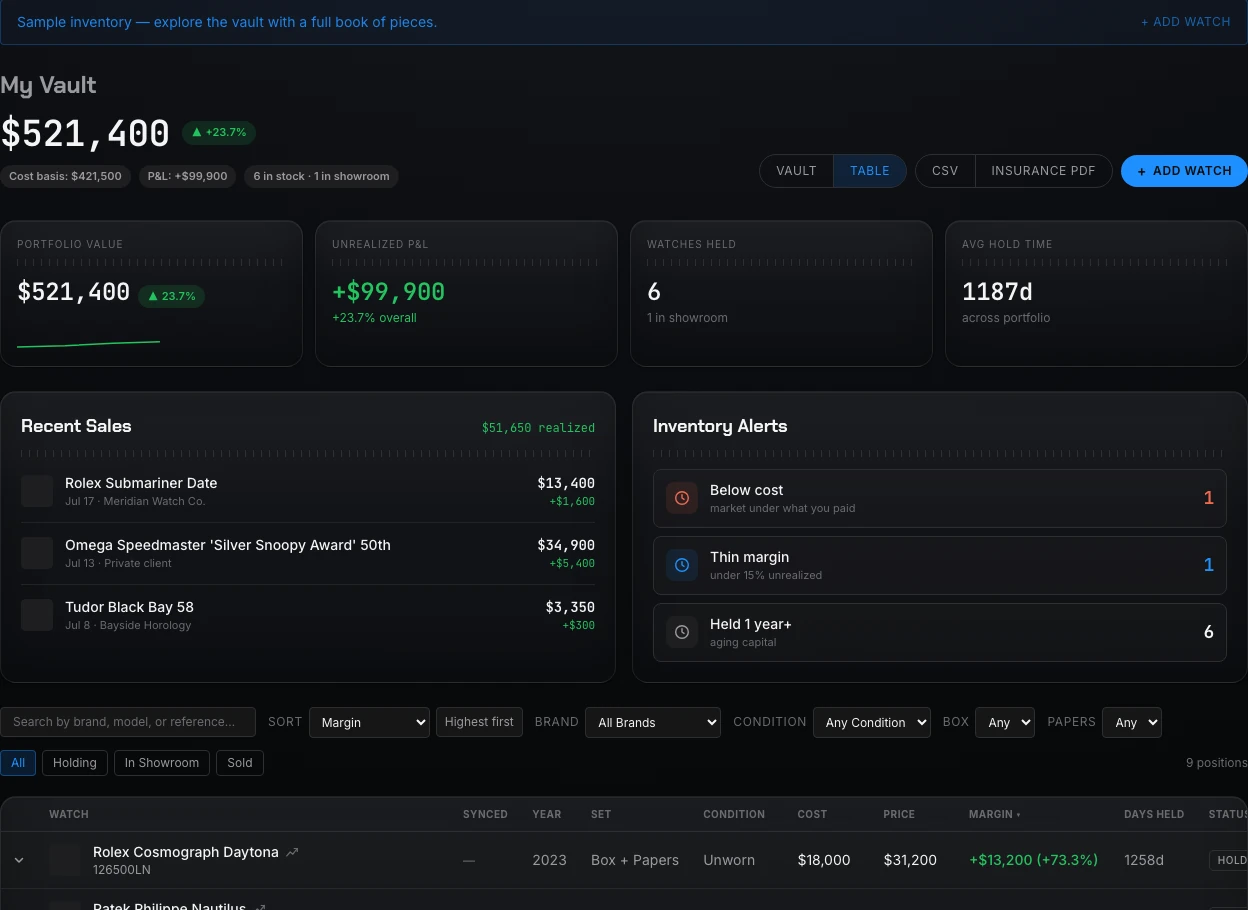
Task: Click the HOLD status badge on Daytona row
Action: pos(1229,860)
